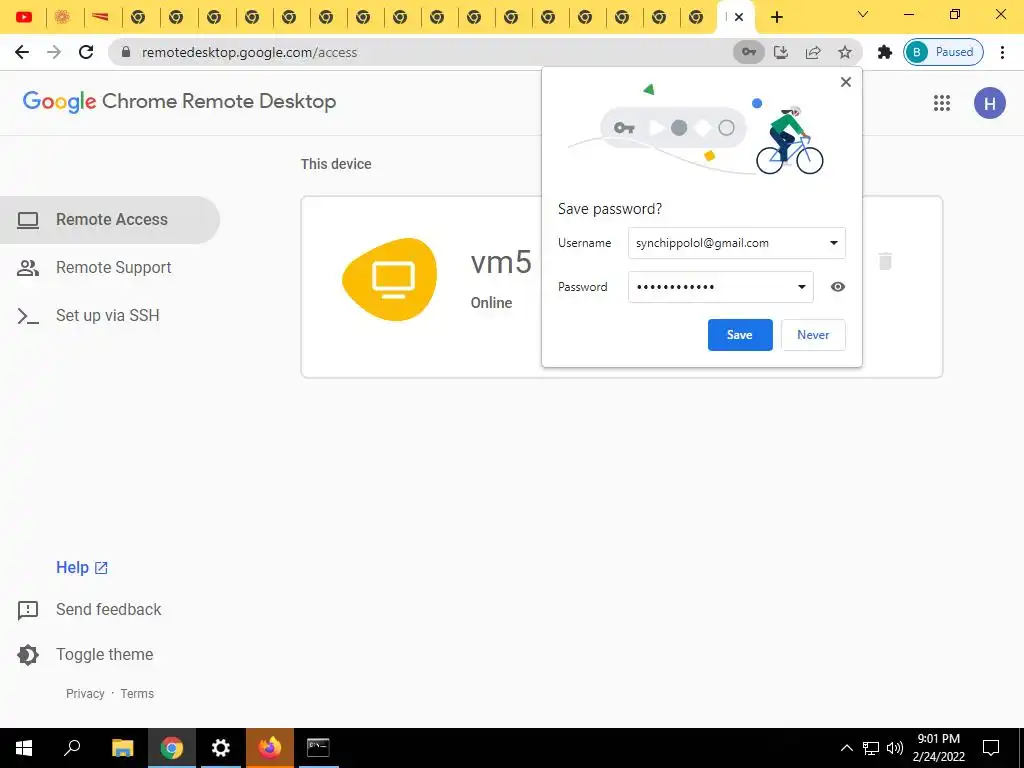
Task: Open the Privacy link
Action: point(85,694)
